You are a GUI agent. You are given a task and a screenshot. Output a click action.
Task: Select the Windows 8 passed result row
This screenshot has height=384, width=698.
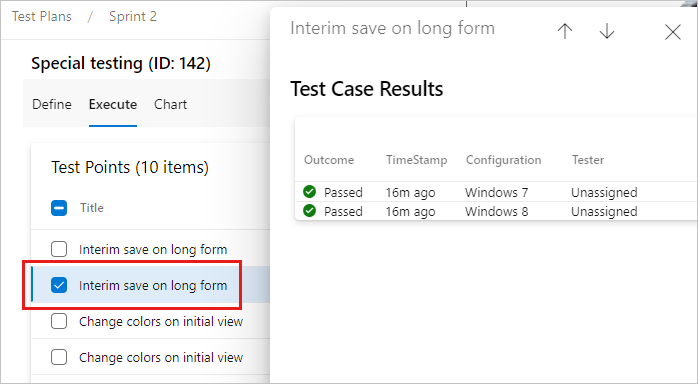(x=496, y=211)
